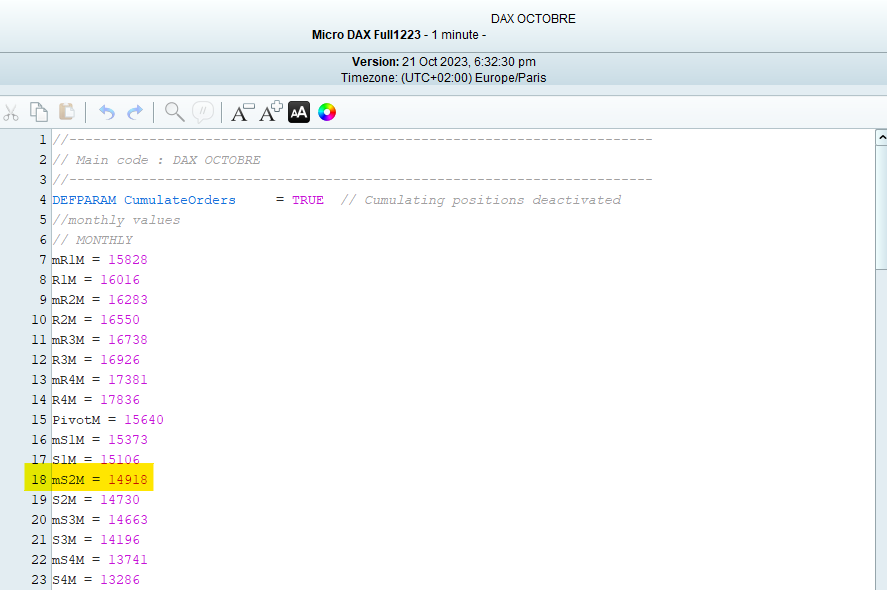Image resolution: width=887 pixels, height=590 pixels.
Task: Click value 14196 on the S3M line
Action: (120, 540)
